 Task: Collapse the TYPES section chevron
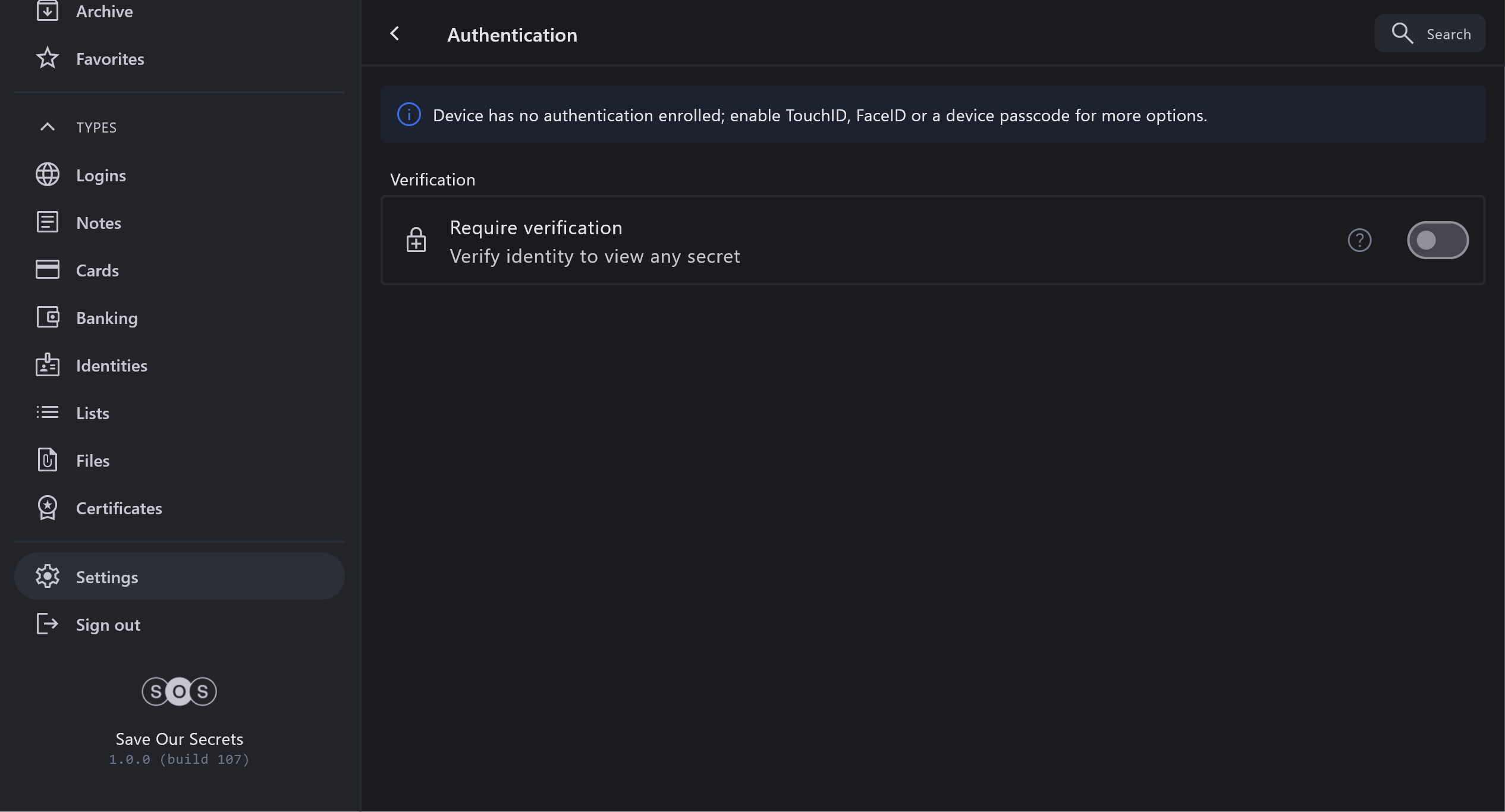[48, 127]
